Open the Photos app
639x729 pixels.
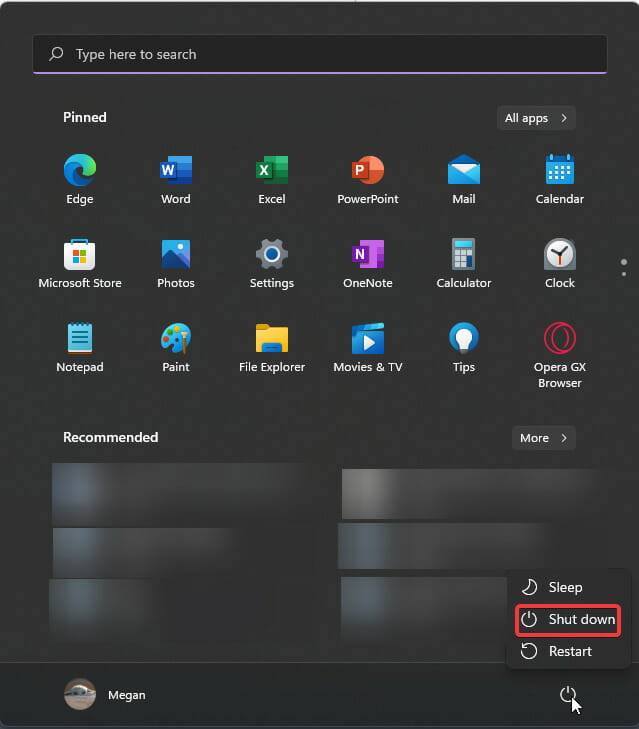coord(176,256)
